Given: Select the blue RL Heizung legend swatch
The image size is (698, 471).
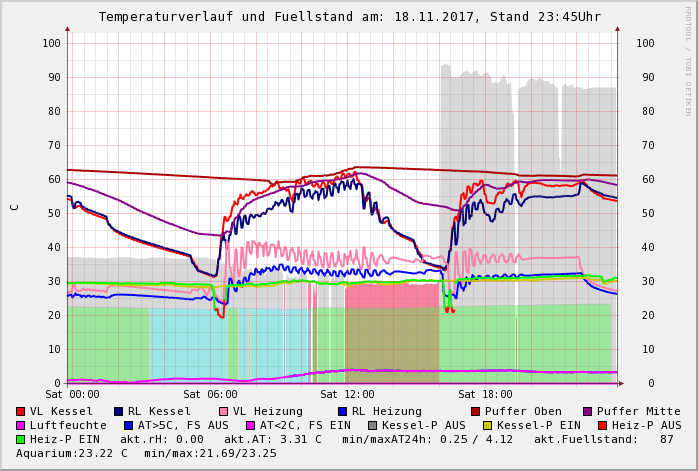Looking at the screenshot, I should pyautogui.click(x=342, y=411).
